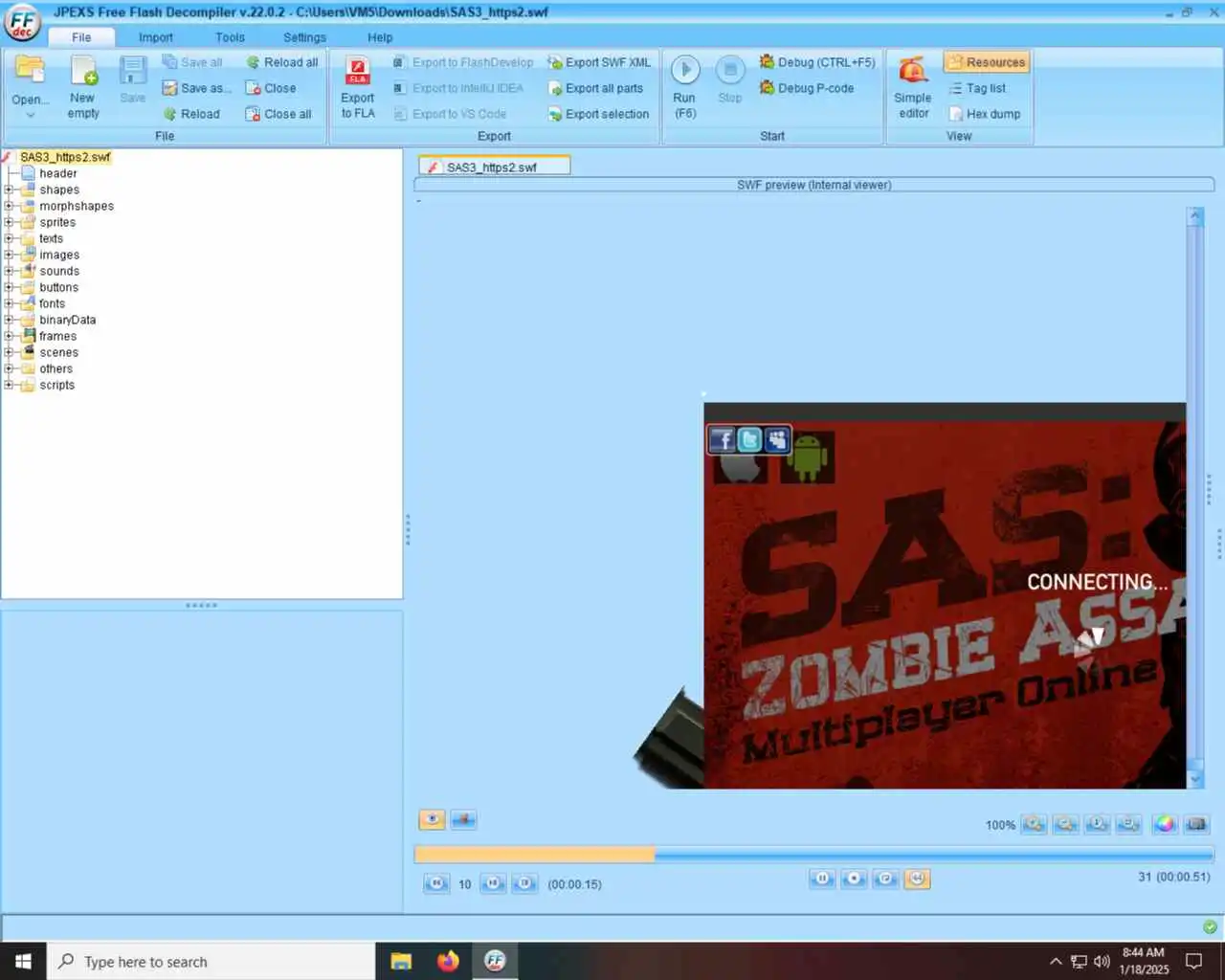This screenshot has width=1225, height=980.
Task: Start Debug (CTRL+F5)
Action: (x=817, y=62)
